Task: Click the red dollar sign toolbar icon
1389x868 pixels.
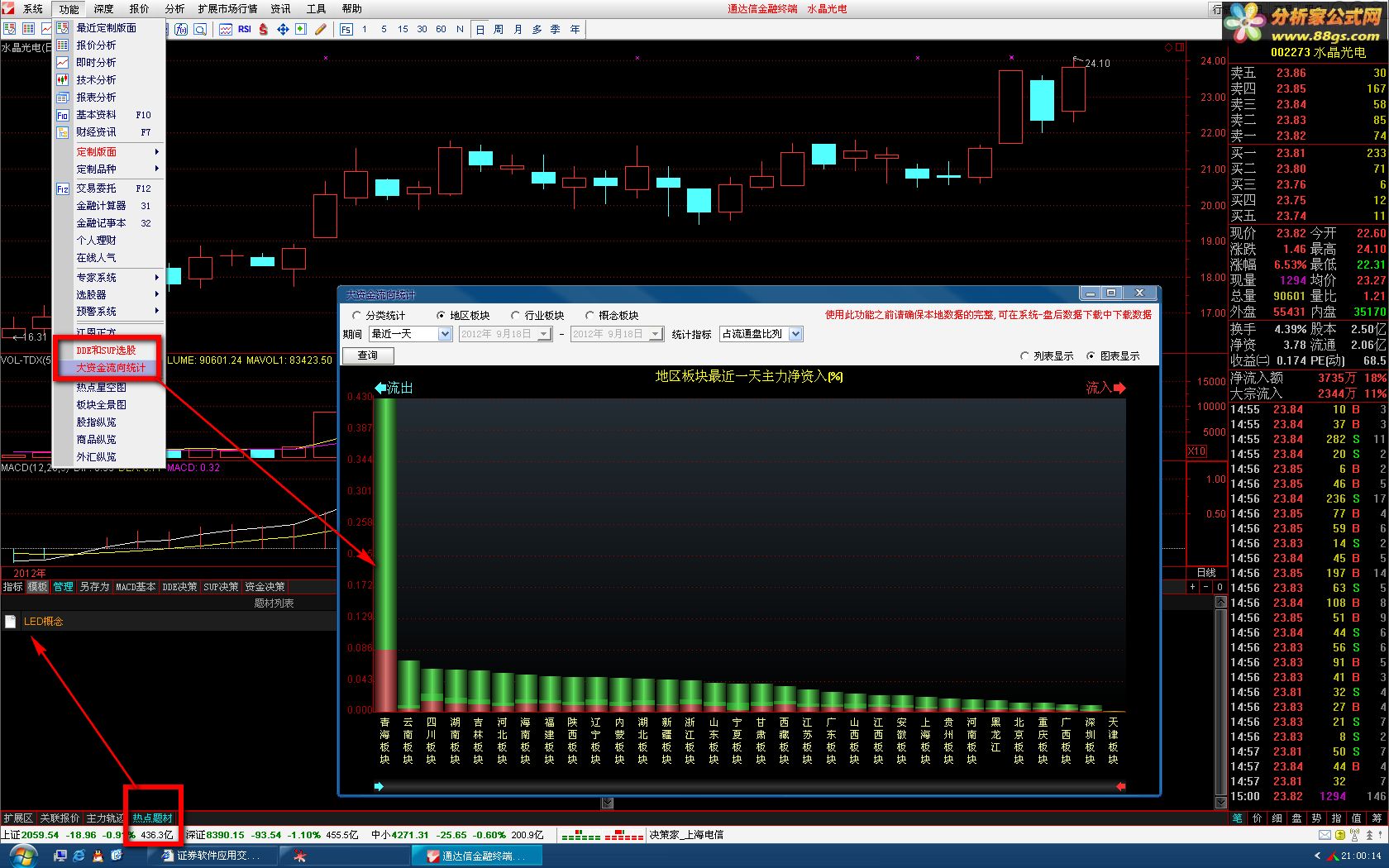Action: click(264, 29)
